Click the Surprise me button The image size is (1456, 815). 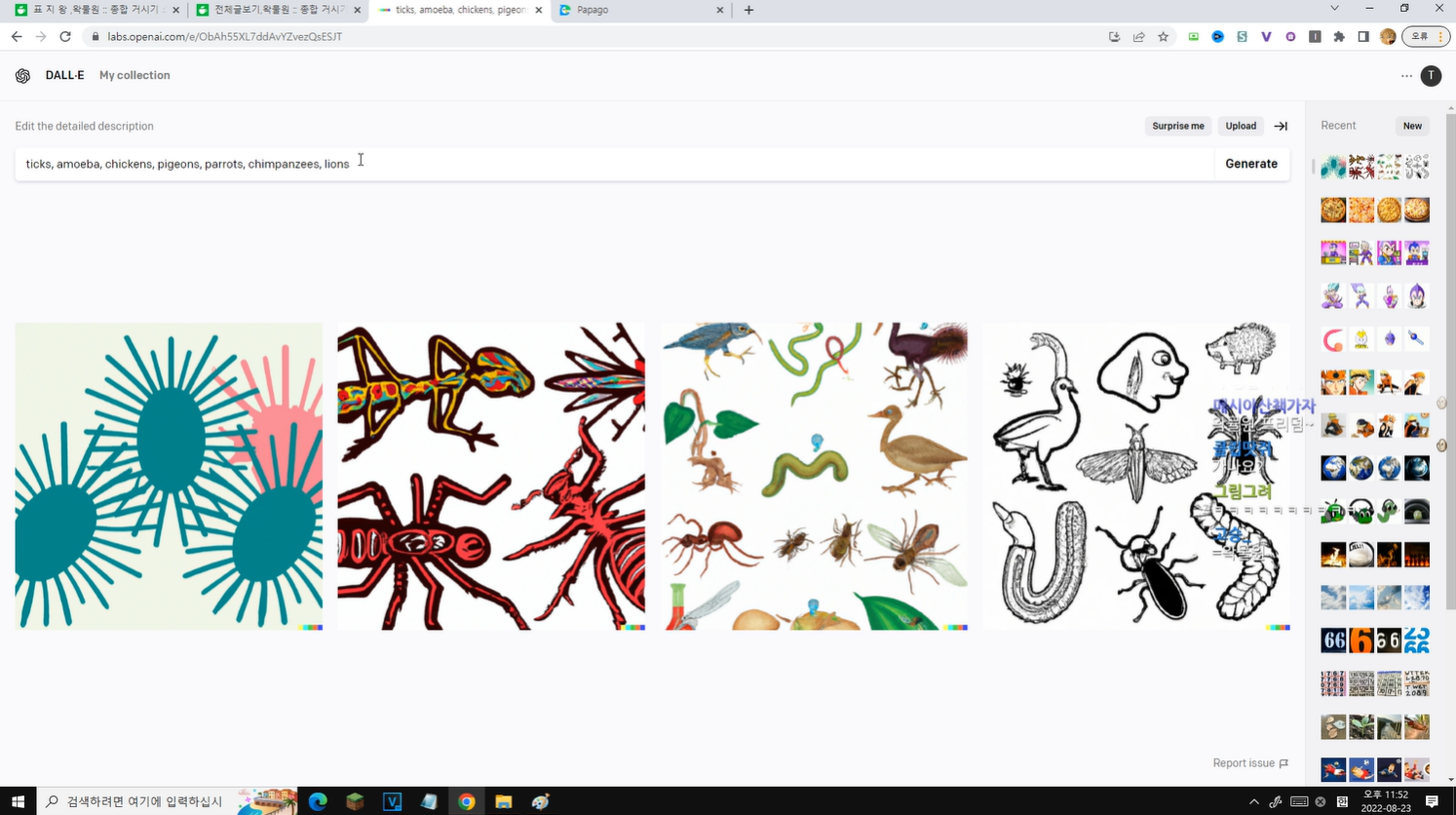point(1178,126)
